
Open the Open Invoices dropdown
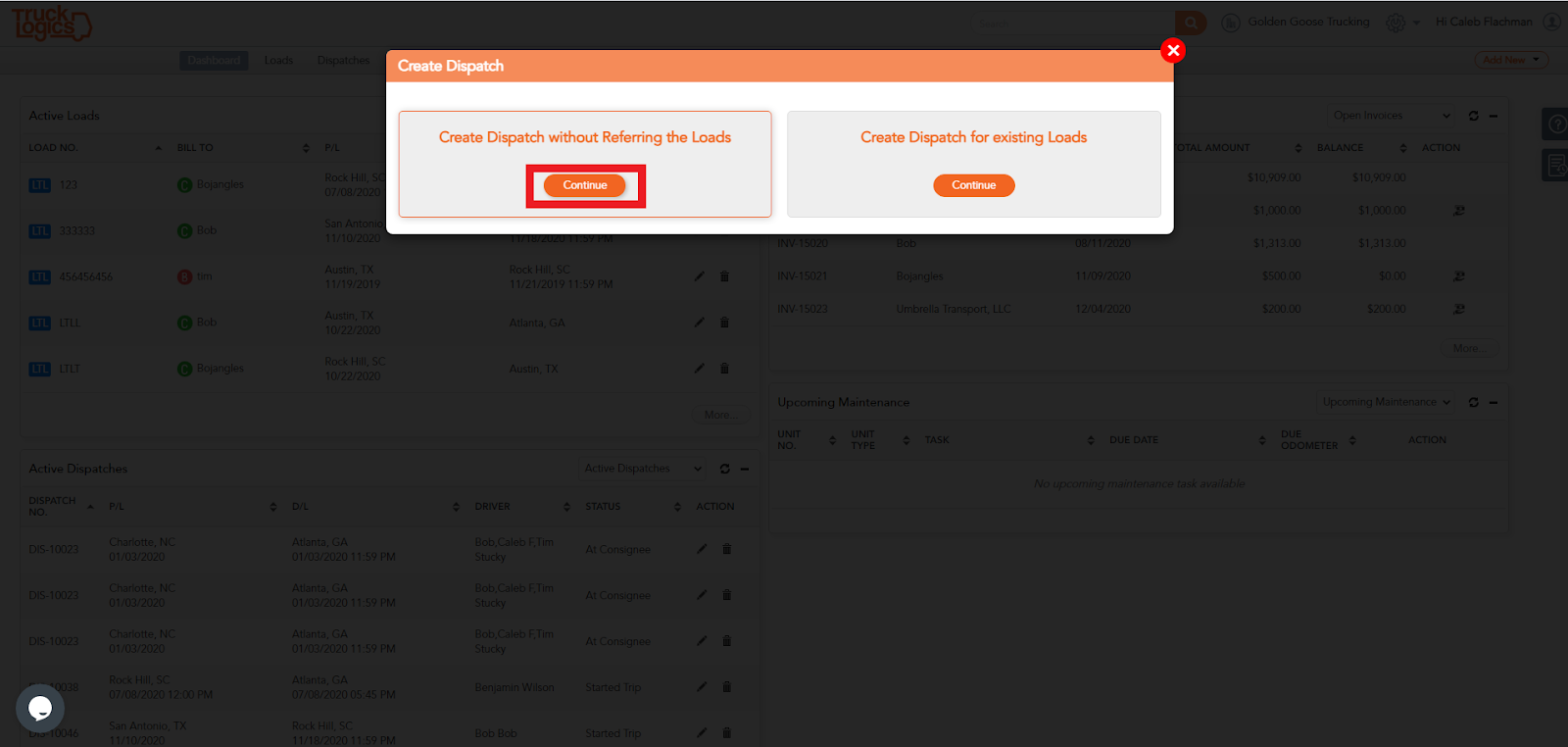[x=1391, y=116]
